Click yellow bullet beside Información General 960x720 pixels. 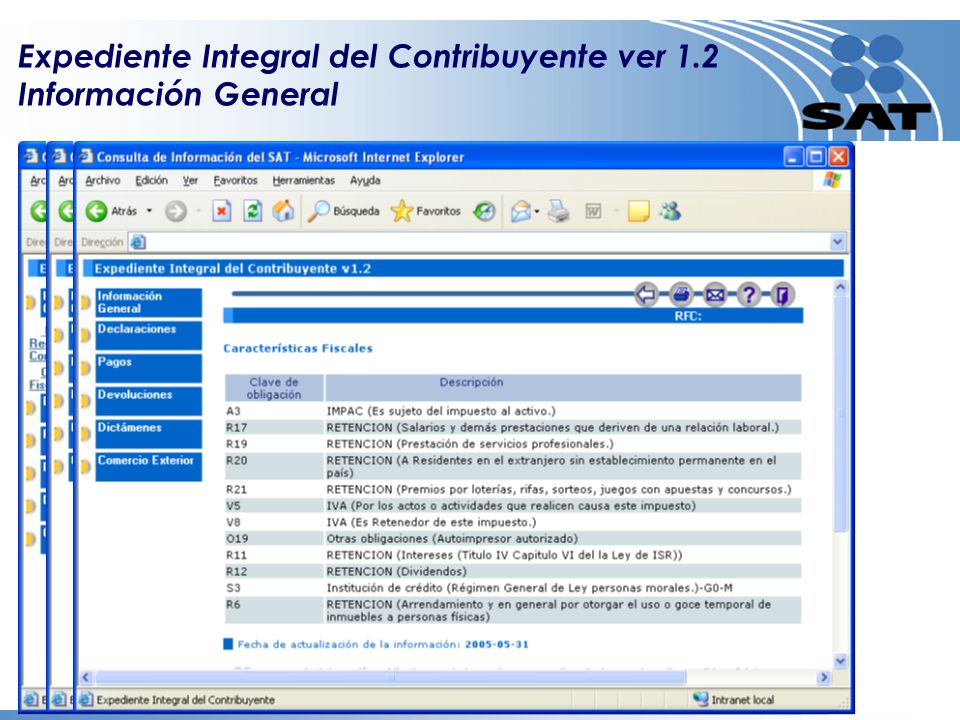click(x=85, y=302)
